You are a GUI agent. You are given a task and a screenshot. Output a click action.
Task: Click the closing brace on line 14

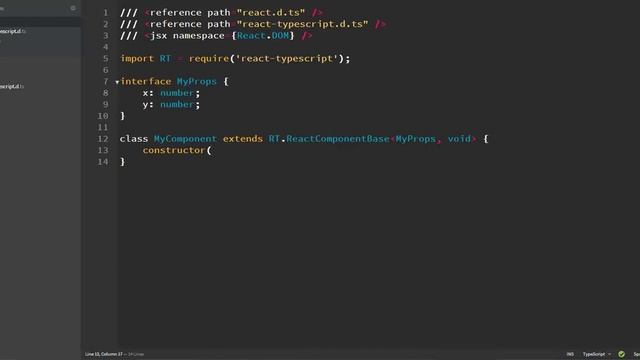tap(122, 162)
